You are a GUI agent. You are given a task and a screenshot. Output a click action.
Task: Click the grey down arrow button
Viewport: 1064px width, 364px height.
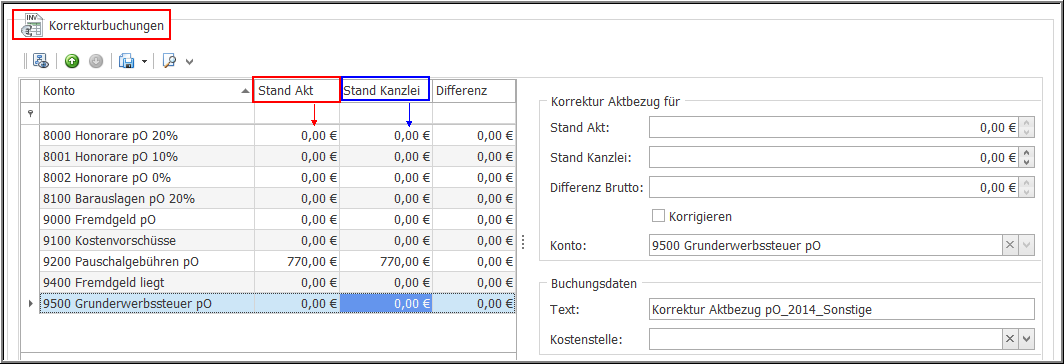coord(96,61)
